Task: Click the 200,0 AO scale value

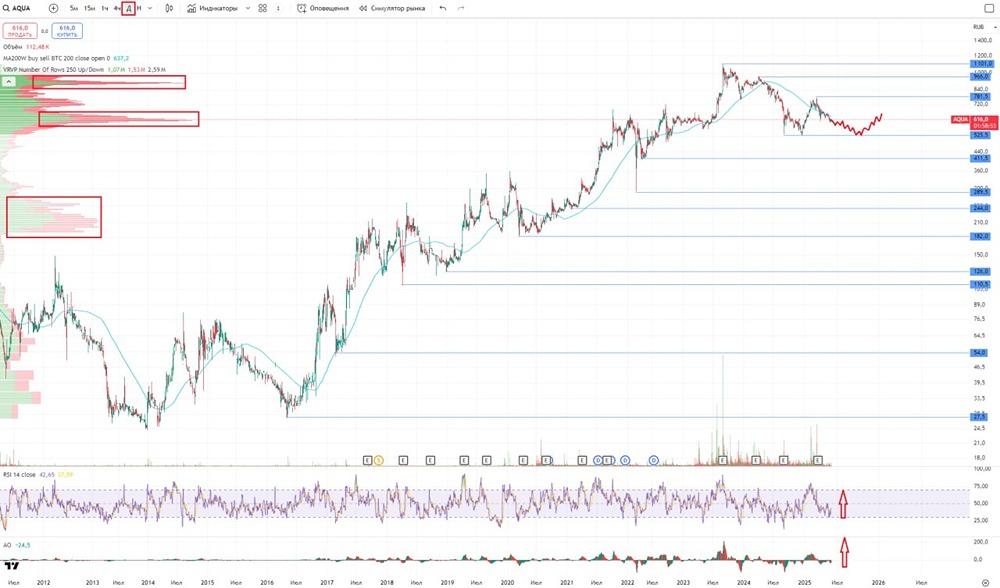Action: pyautogui.click(x=980, y=542)
